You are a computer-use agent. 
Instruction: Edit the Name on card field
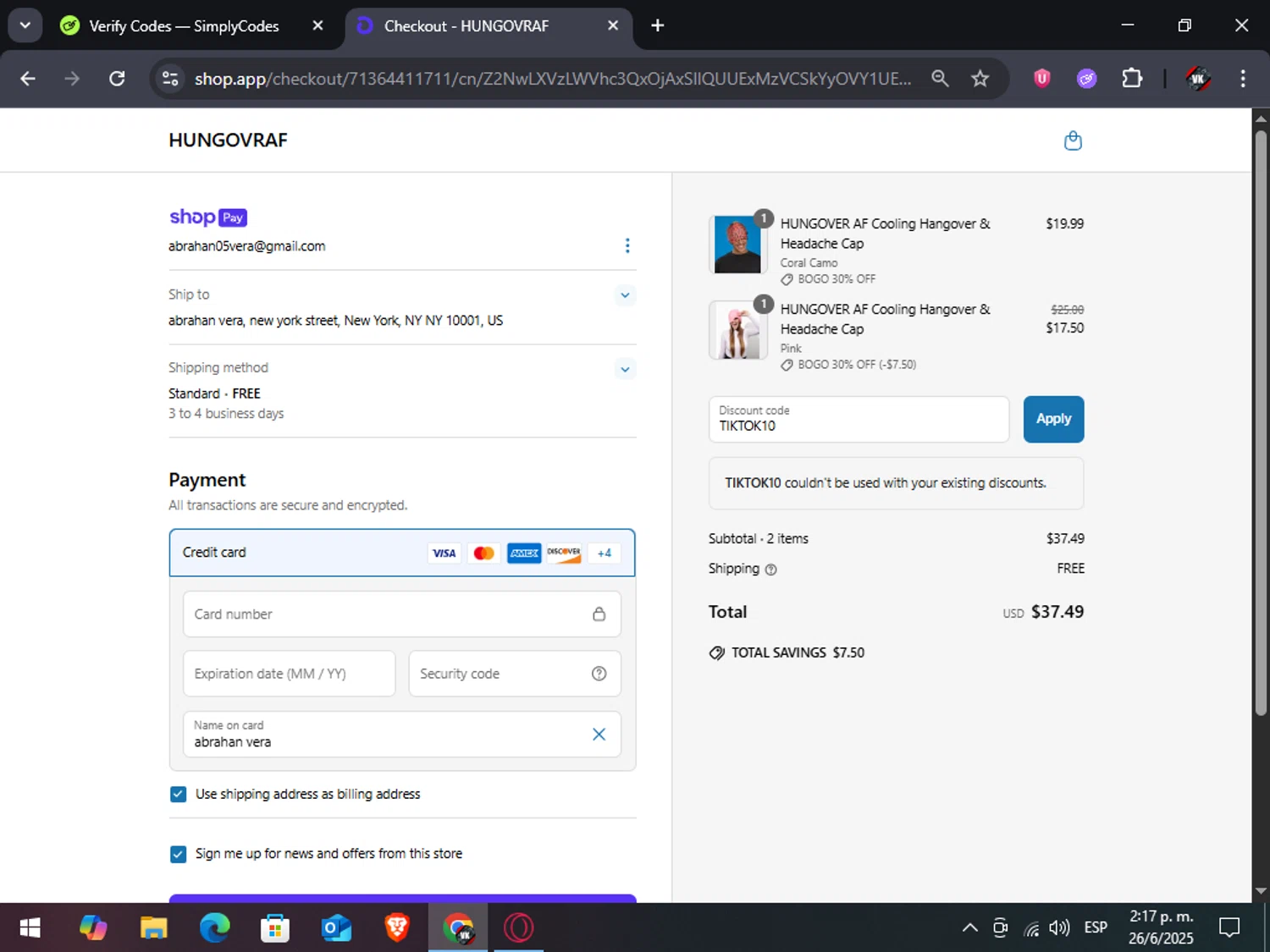402,735
